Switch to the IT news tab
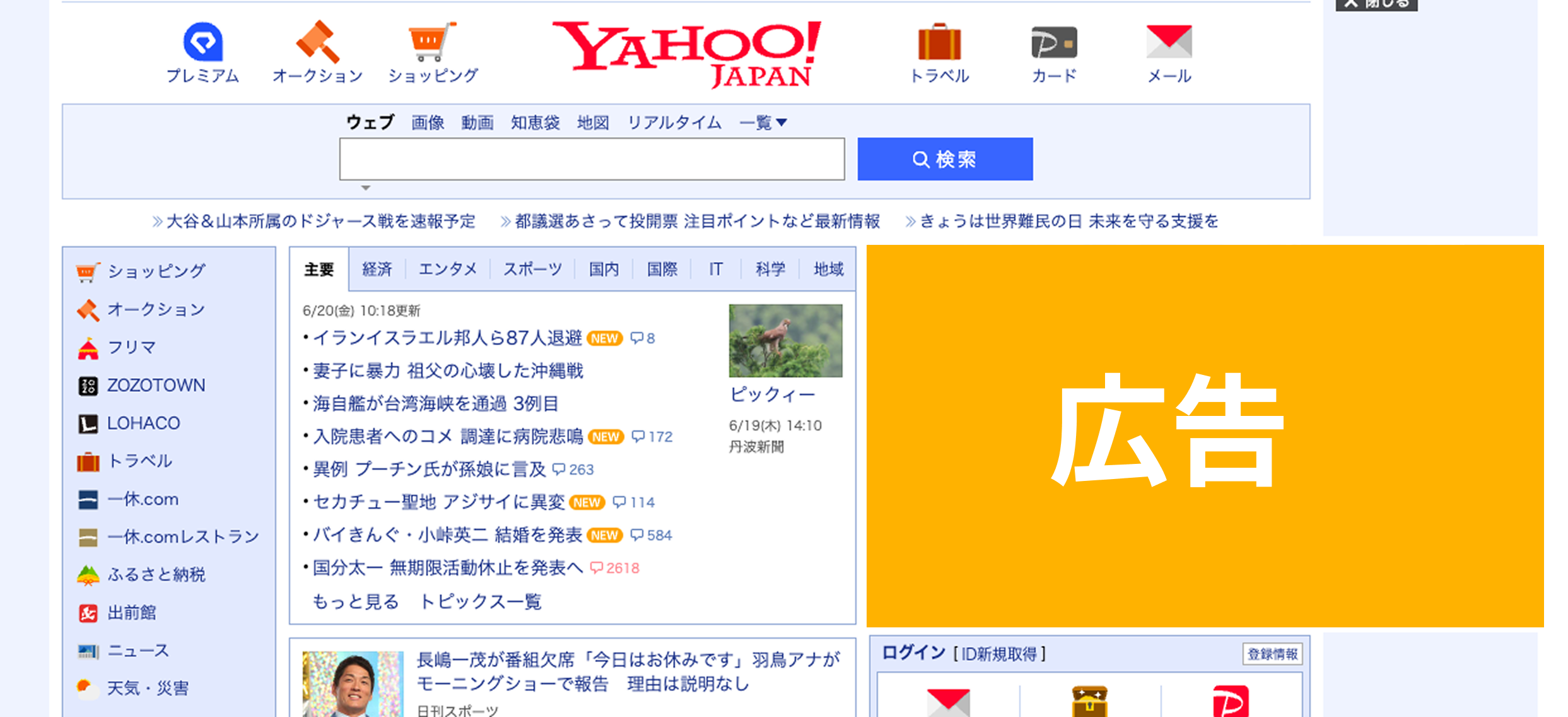1568x717 pixels. (715, 270)
